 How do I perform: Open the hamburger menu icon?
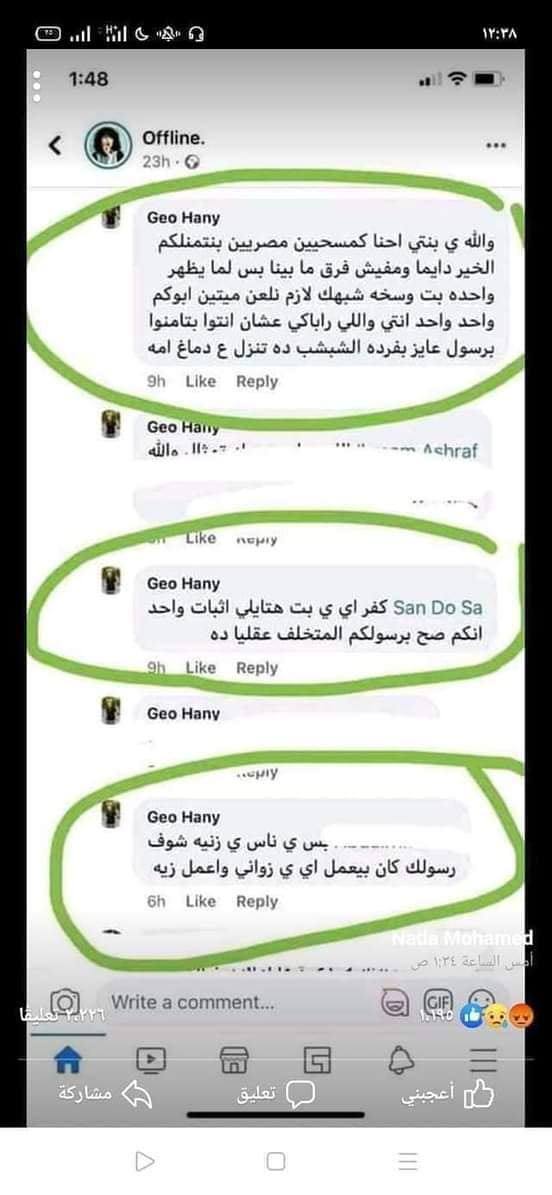tap(483, 1060)
